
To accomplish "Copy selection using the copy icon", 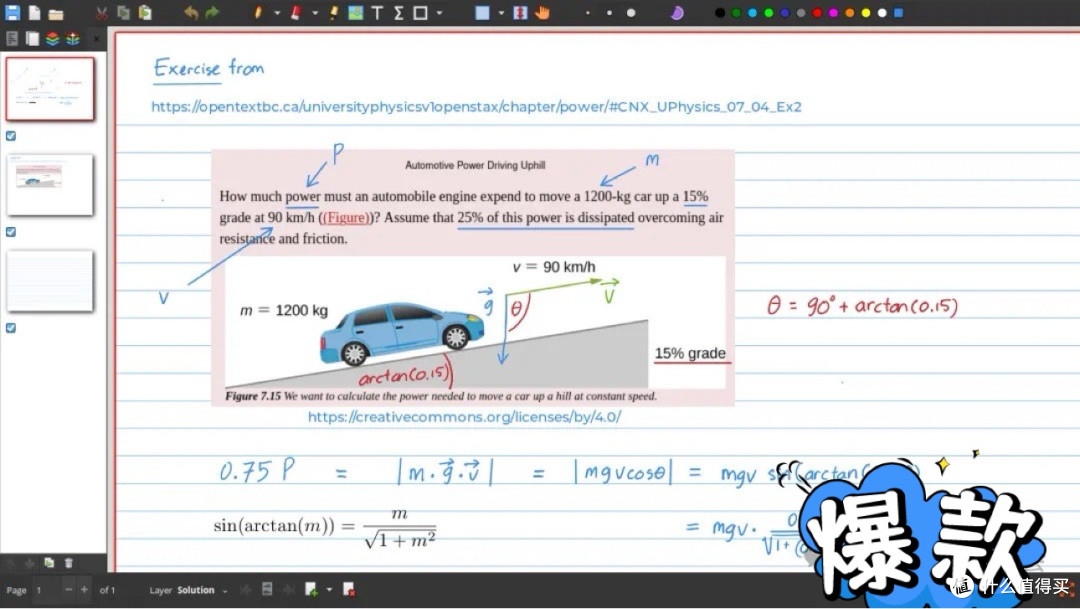I will [x=123, y=12].
